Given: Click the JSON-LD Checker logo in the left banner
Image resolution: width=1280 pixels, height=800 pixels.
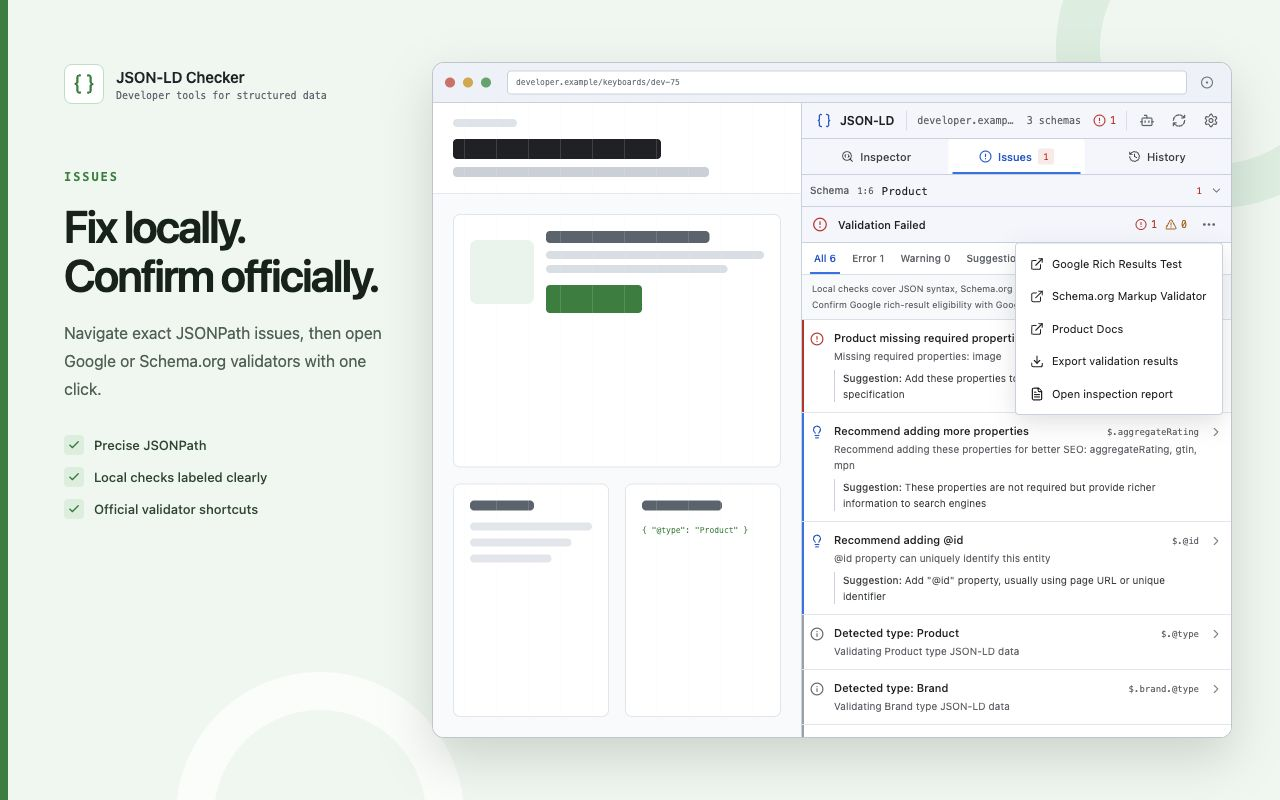Looking at the screenshot, I should pos(84,84).
